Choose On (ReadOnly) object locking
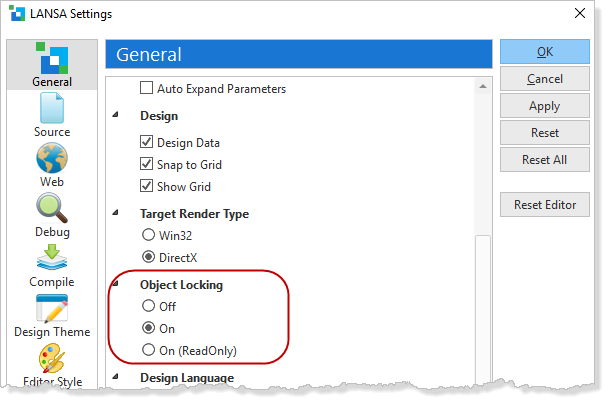The width and height of the screenshot is (608, 402). (148, 350)
